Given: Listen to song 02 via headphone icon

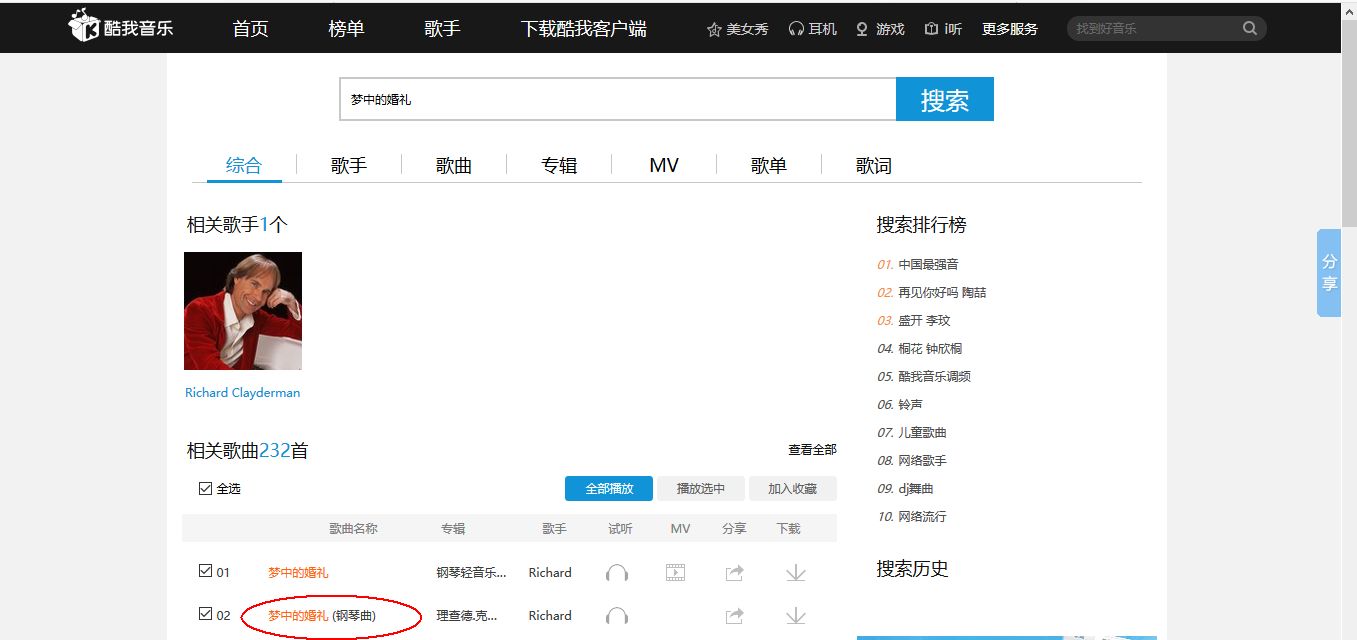Looking at the screenshot, I should 617,616.
